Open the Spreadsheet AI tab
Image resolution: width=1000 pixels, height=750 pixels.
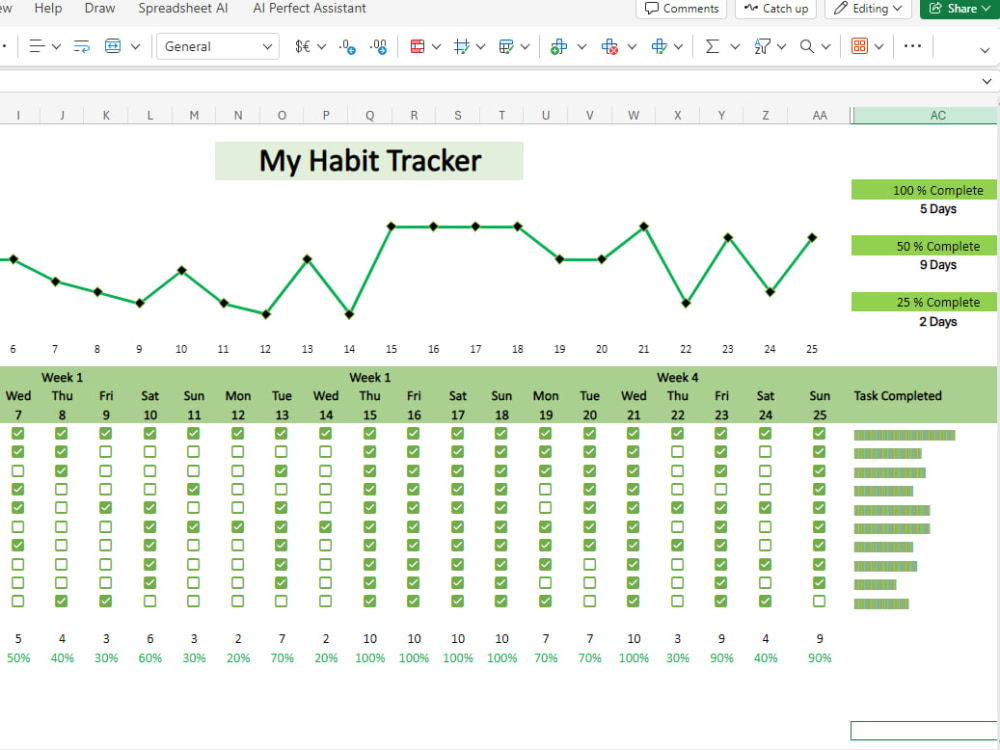tap(183, 8)
